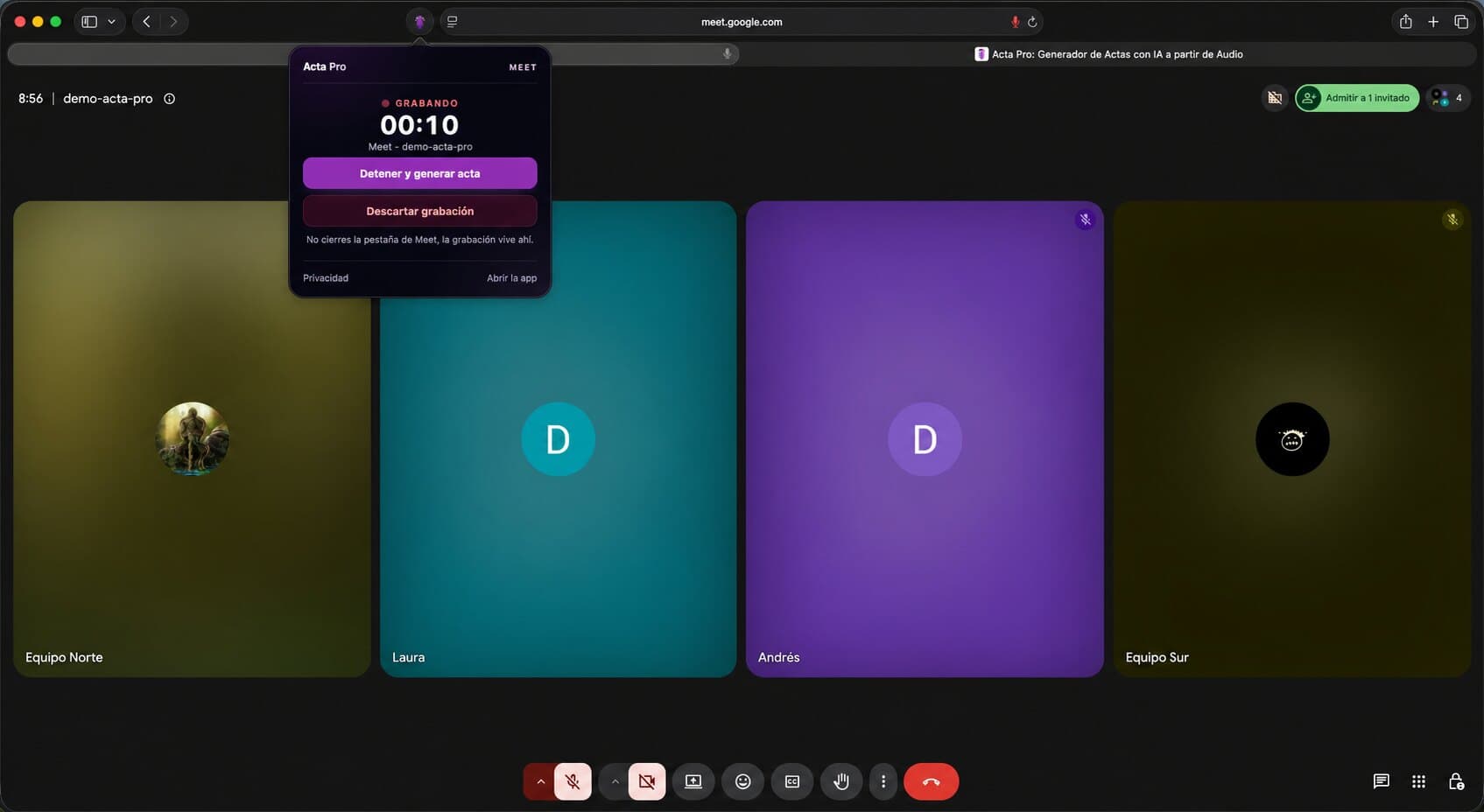The image size is (1484, 812).
Task: Show the tab overview
Action: coord(1461,22)
